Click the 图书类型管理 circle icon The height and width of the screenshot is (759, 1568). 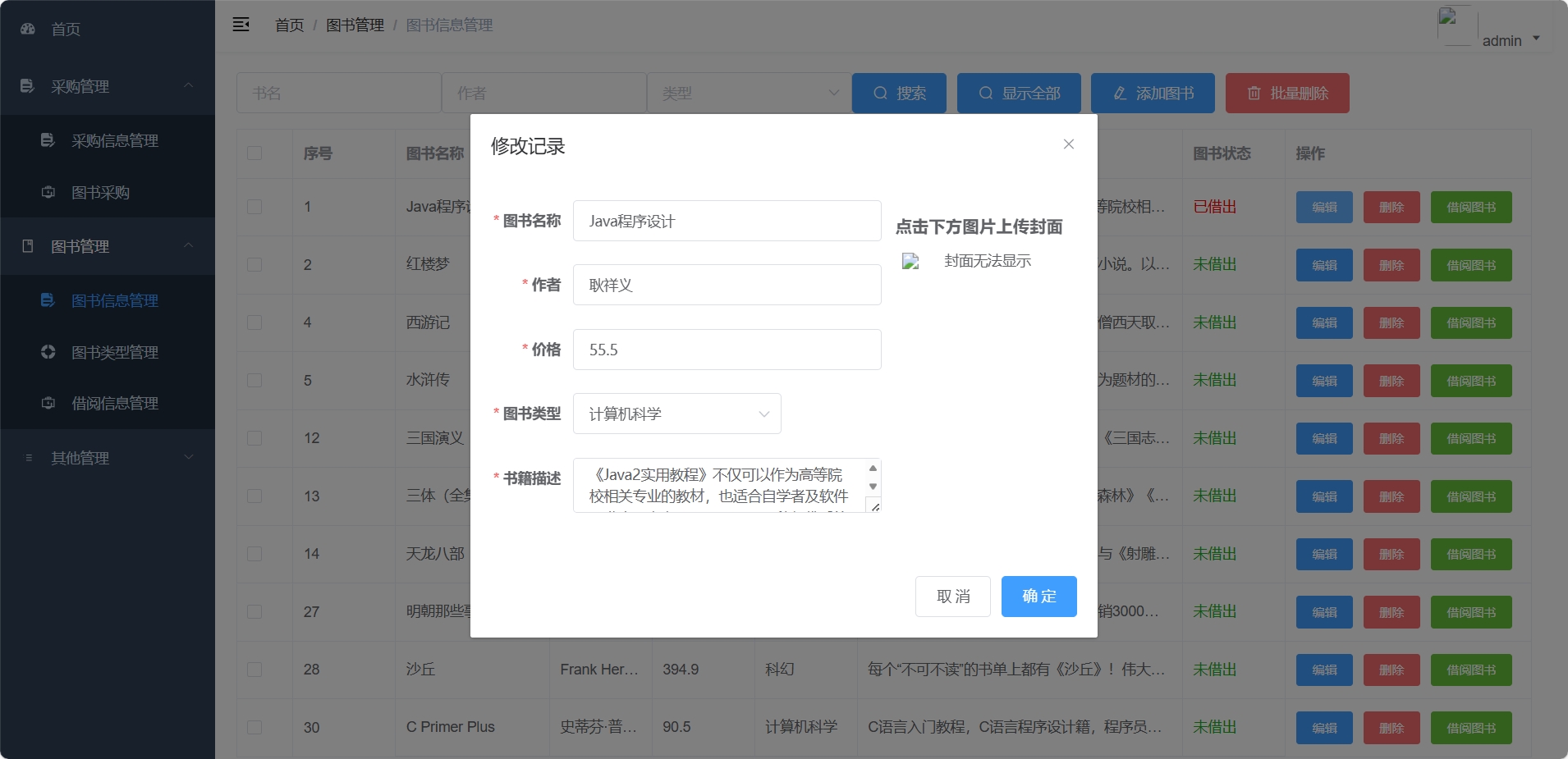click(x=48, y=352)
